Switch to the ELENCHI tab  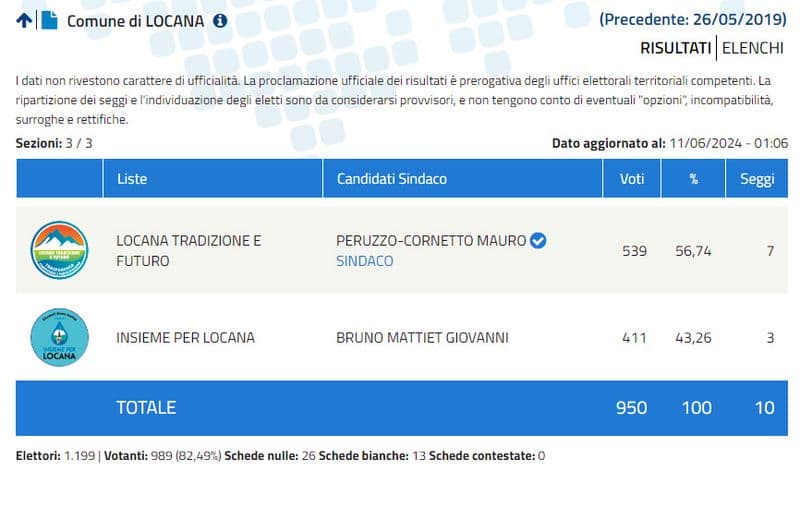pyautogui.click(x=754, y=47)
